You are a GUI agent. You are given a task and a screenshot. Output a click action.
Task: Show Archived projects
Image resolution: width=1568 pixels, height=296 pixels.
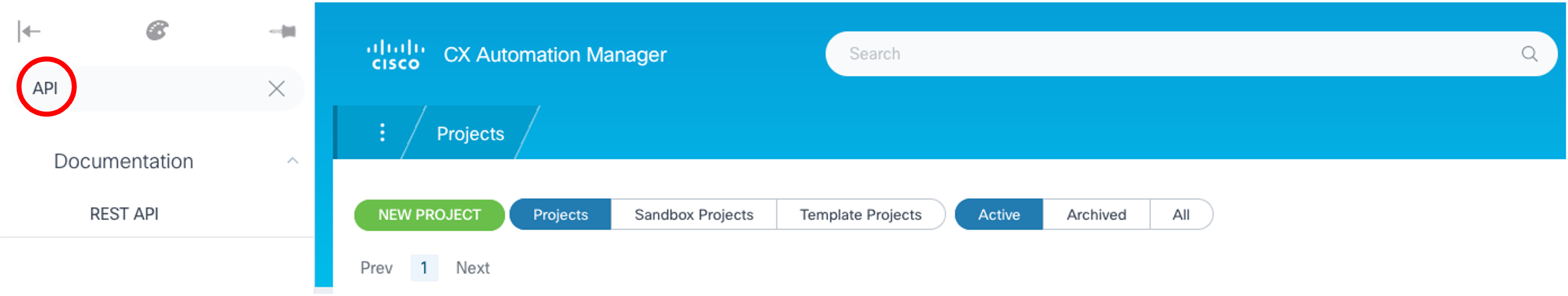click(x=1096, y=215)
